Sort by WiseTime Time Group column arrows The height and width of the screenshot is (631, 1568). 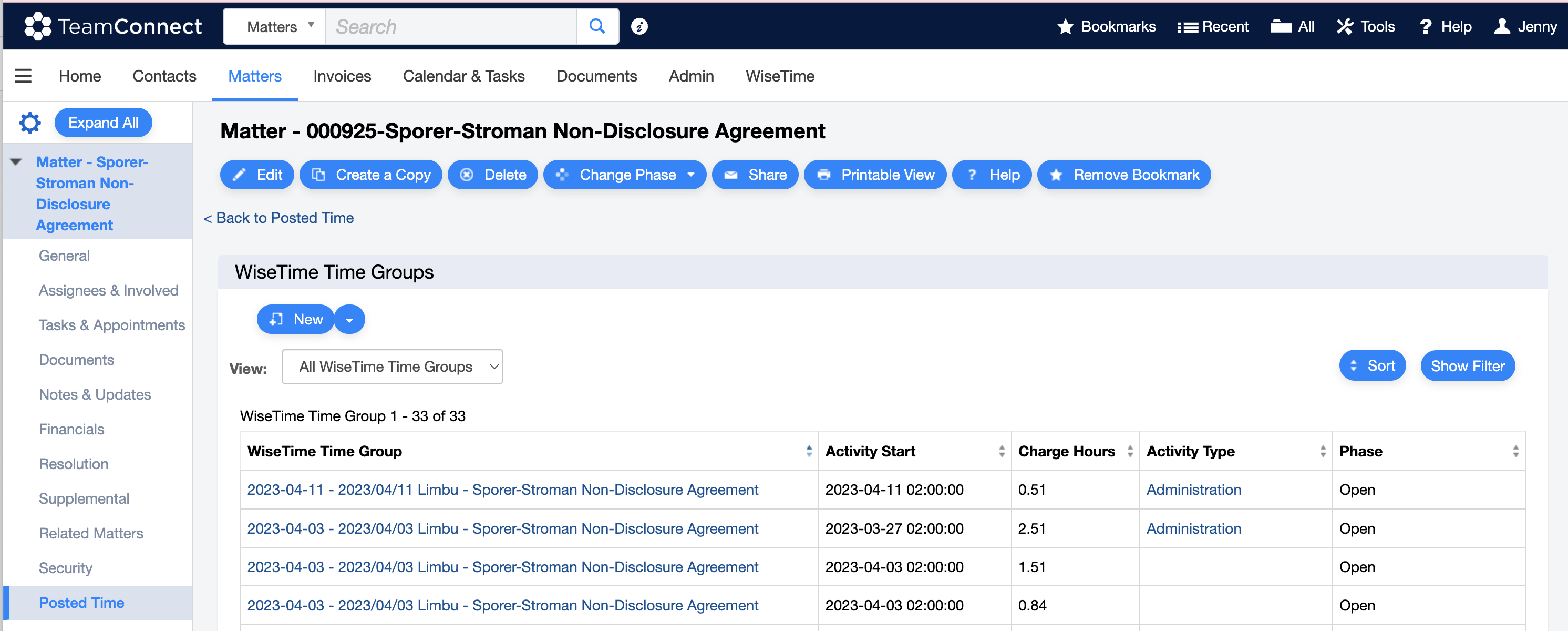coord(808,451)
